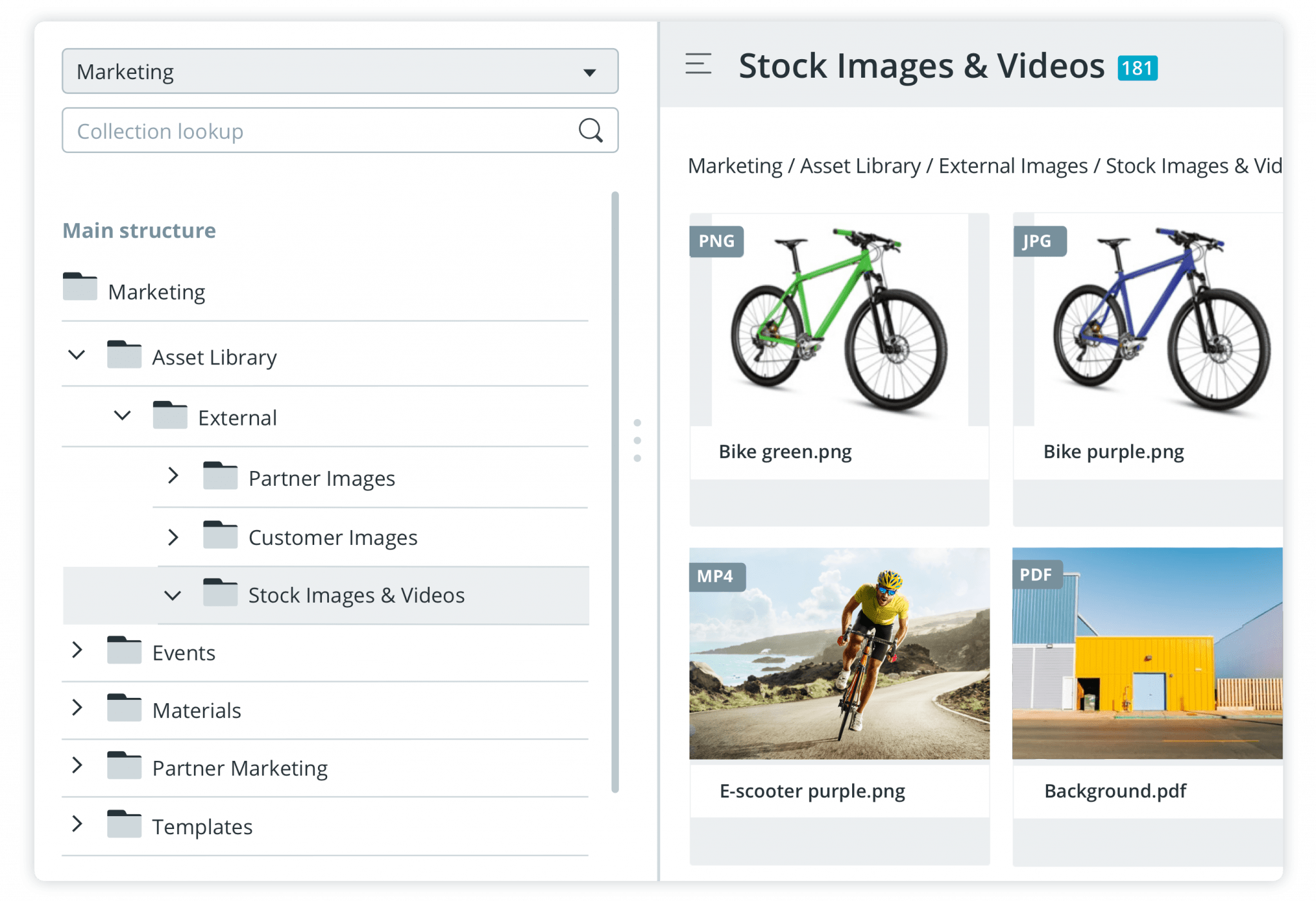The image size is (1316, 901).
Task: Click the PNG format badge on Bike green.png
Action: point(718,242)
